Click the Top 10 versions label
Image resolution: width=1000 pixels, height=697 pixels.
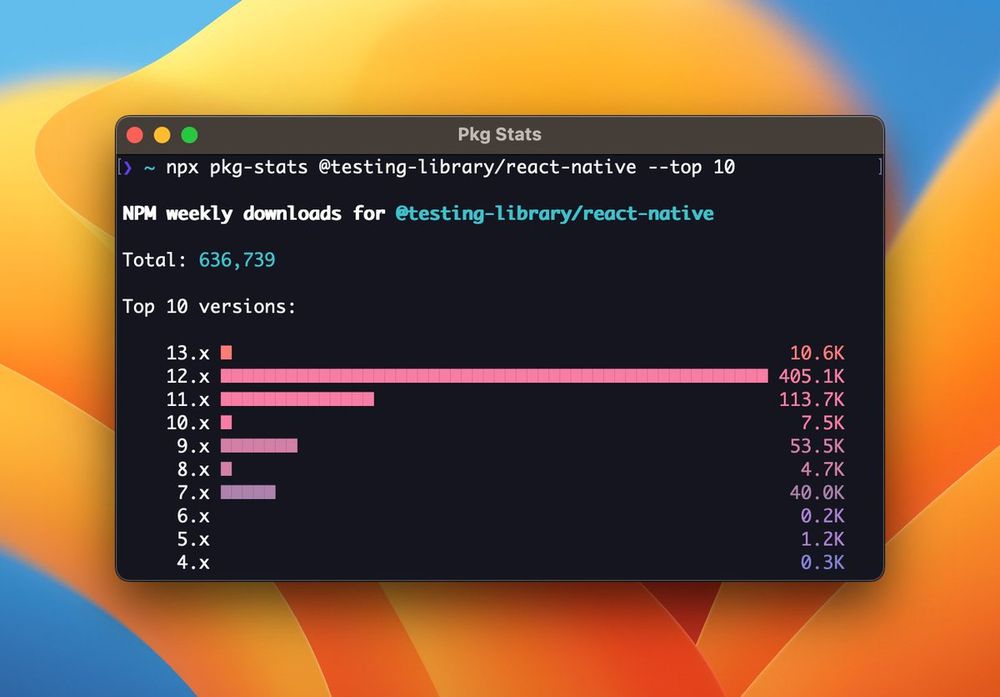coord(209,307)
